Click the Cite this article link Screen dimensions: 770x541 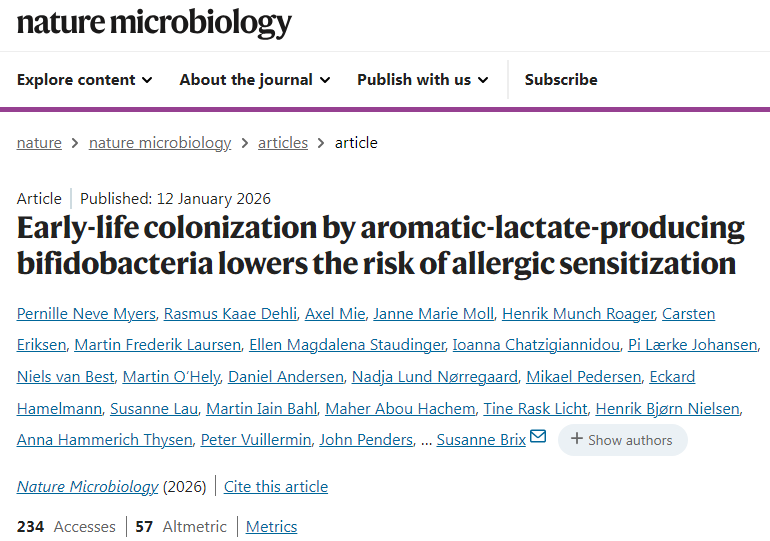pos(276,487)
